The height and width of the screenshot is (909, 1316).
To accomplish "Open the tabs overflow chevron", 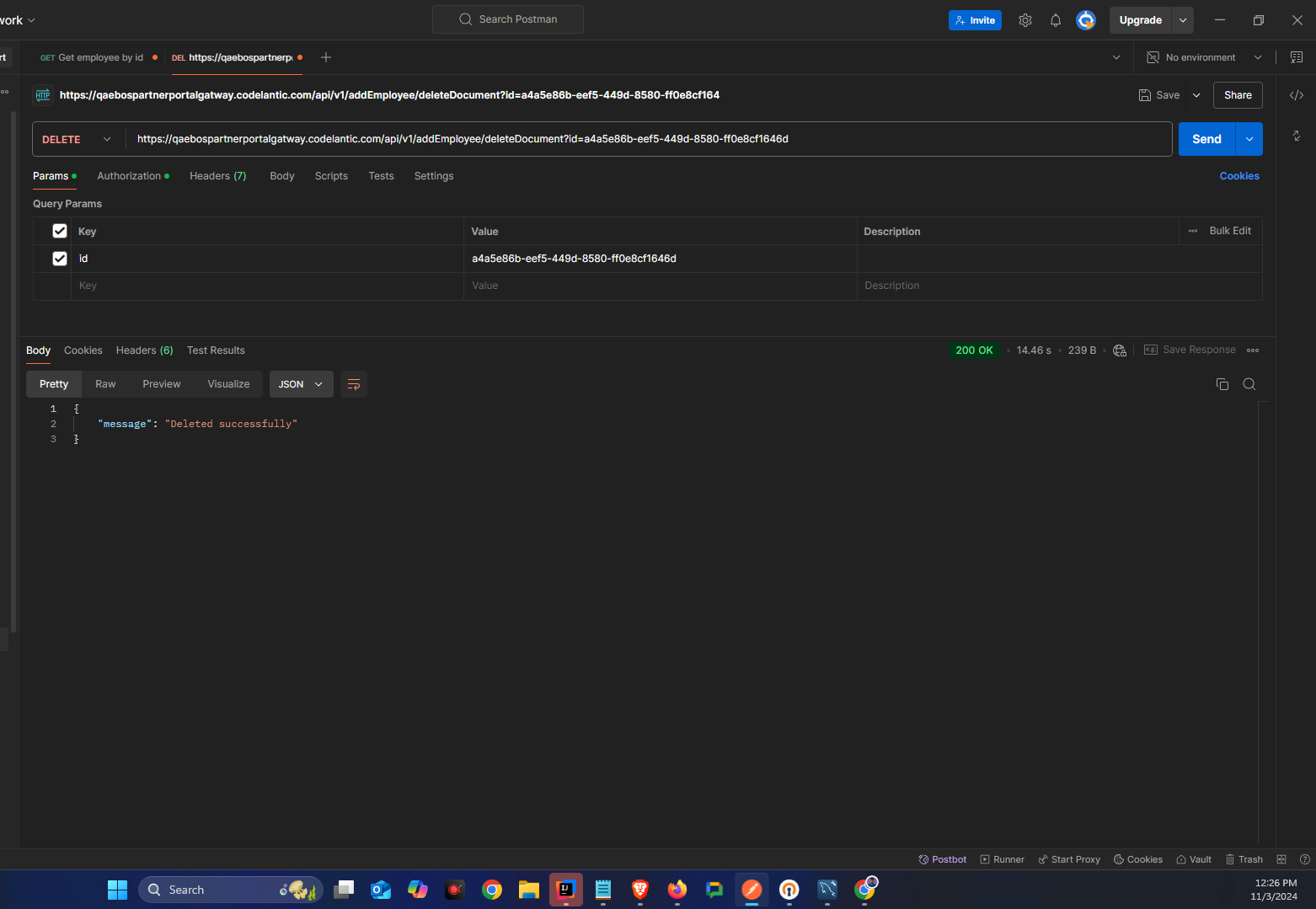I will coord(1116,57).
